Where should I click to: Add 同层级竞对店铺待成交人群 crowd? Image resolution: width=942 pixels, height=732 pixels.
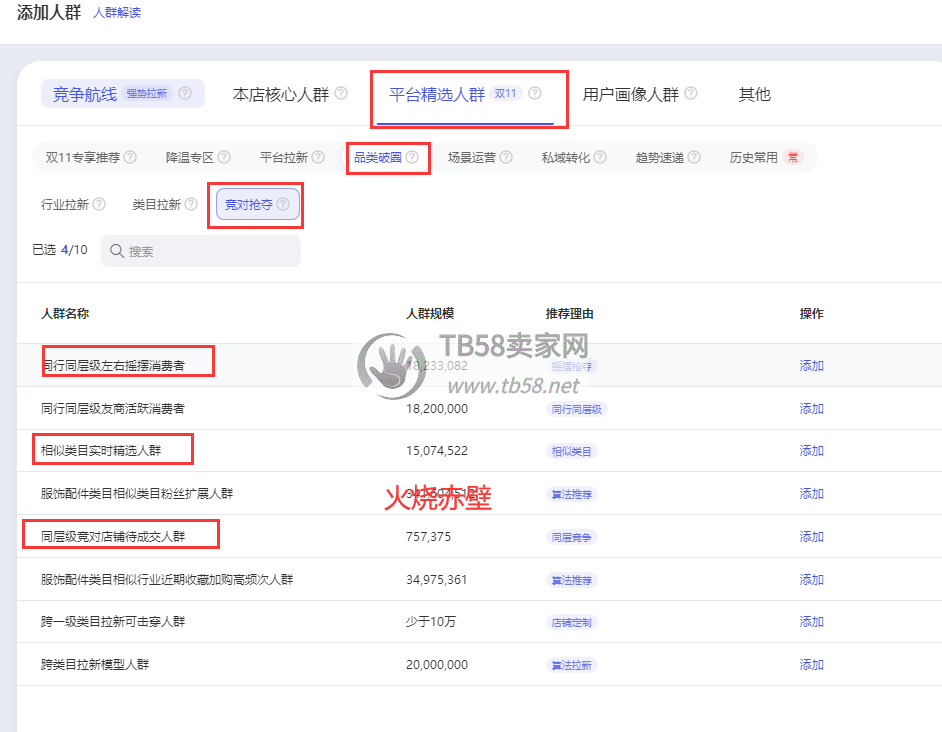(x=811, y=537)
